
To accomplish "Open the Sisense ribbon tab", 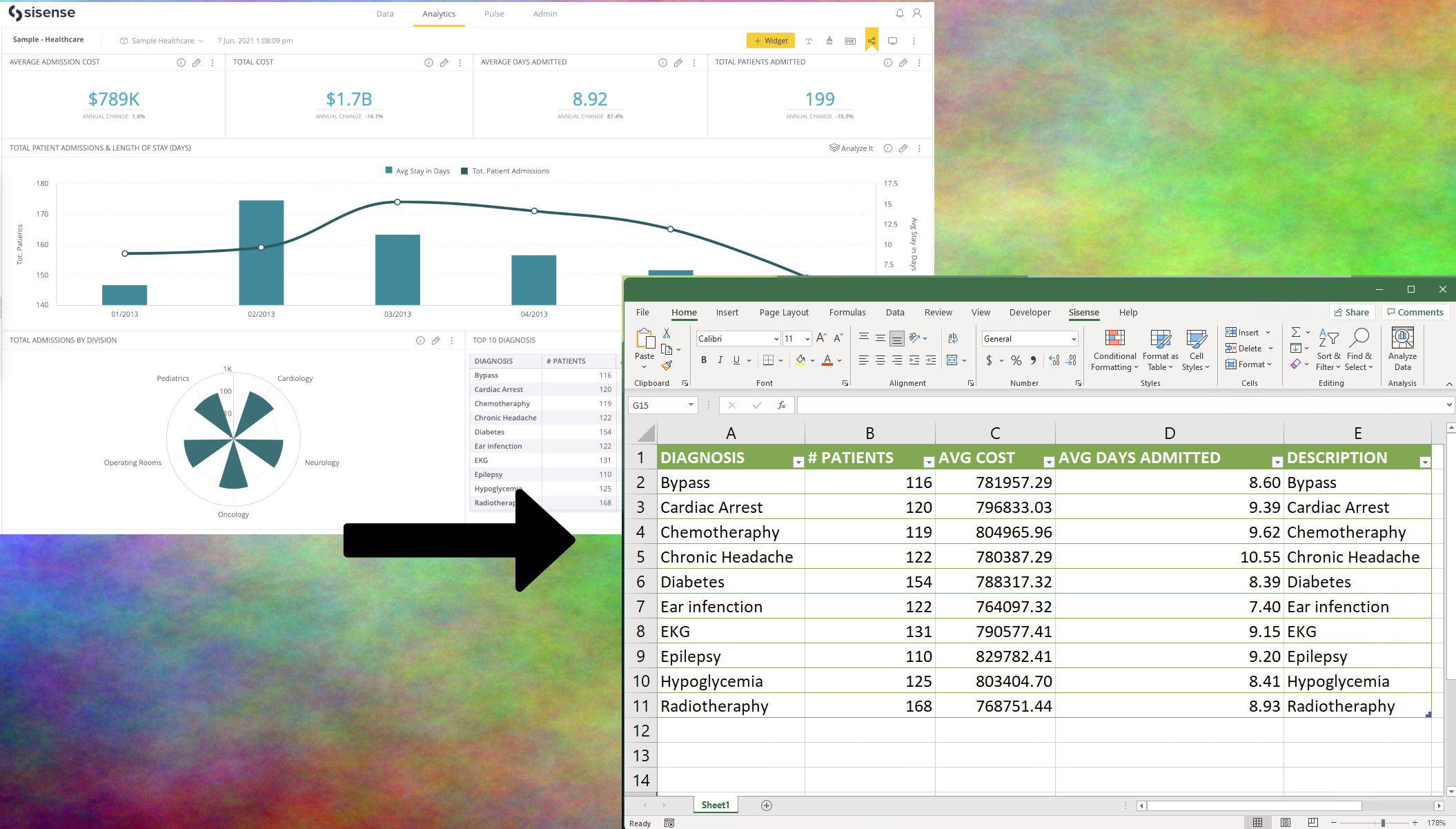I will pos(1083,313).
